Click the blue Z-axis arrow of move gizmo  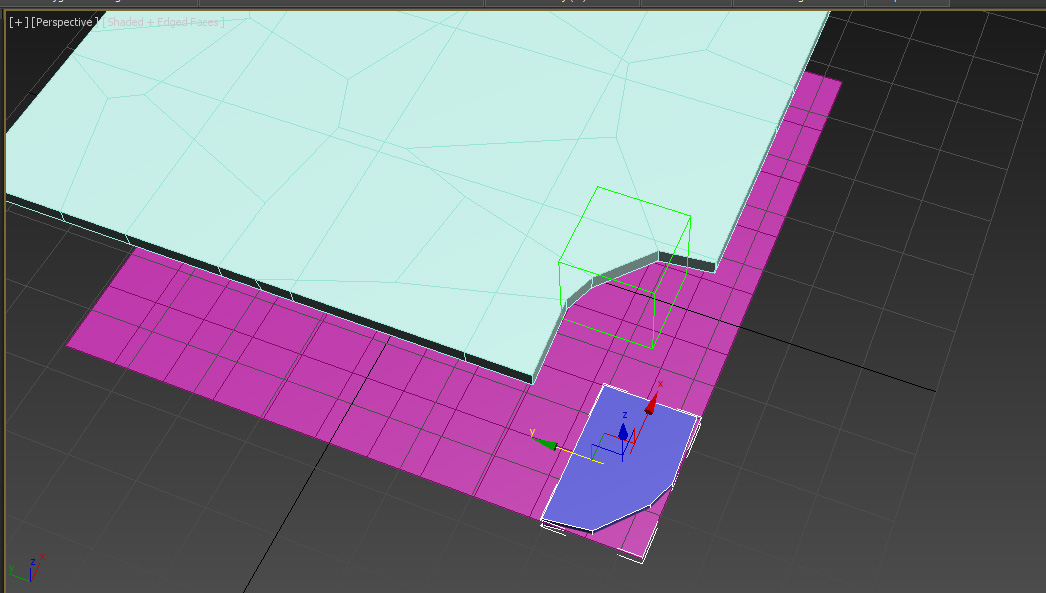[x=623, y=431]
